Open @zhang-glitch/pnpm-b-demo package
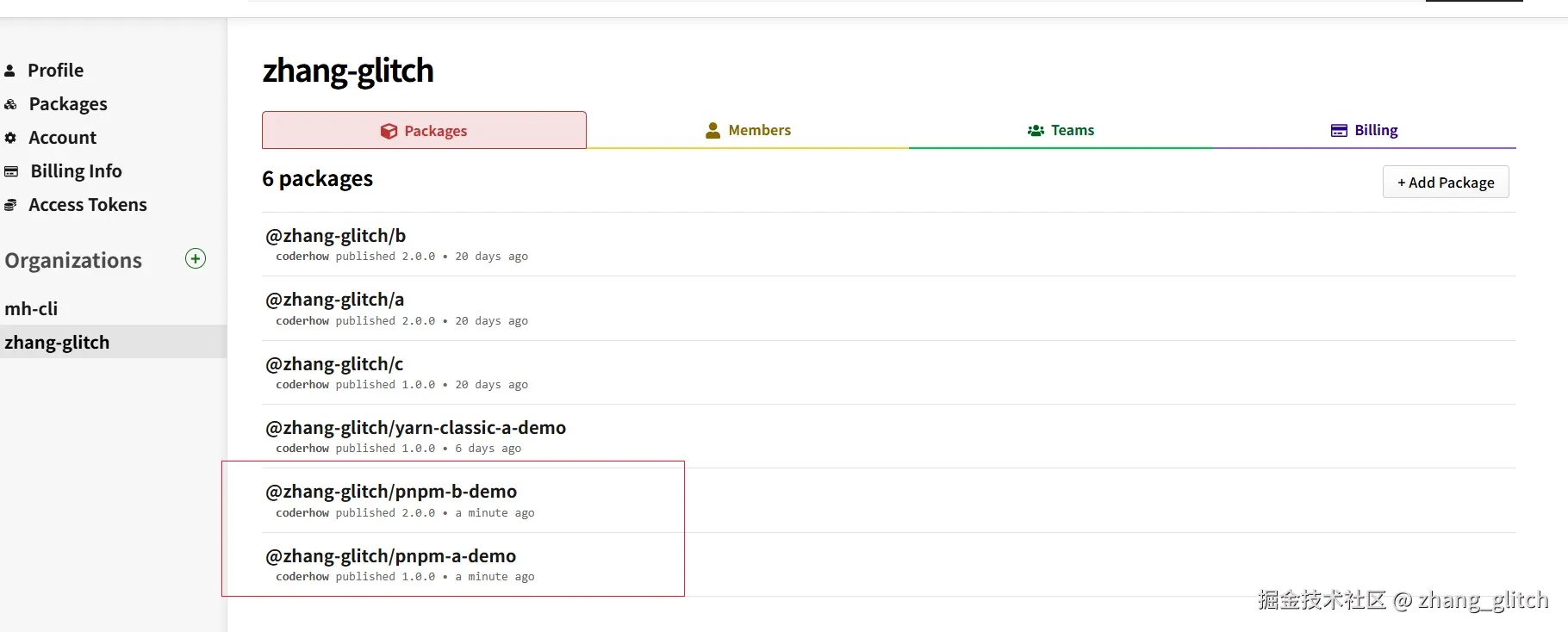The height and width of the screenshot is (632, 1568). pos(391,492)
